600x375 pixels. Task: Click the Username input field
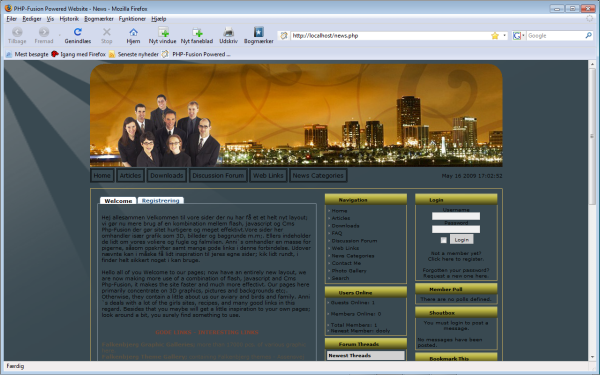(x=456, y=216)
